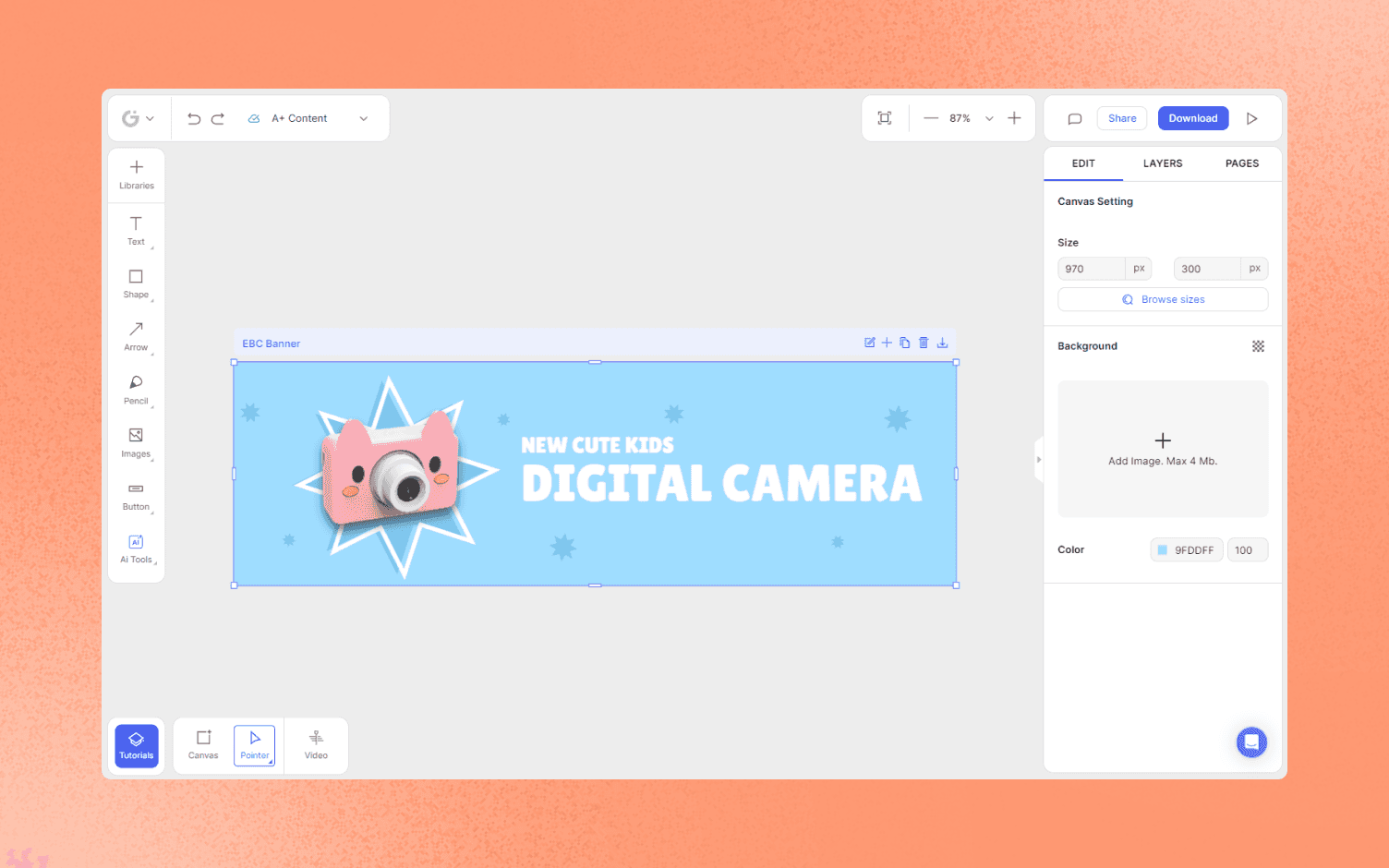Viewport: 1389px width, 868px height.
Task: Open the Pages tab
Action: 1241,163
